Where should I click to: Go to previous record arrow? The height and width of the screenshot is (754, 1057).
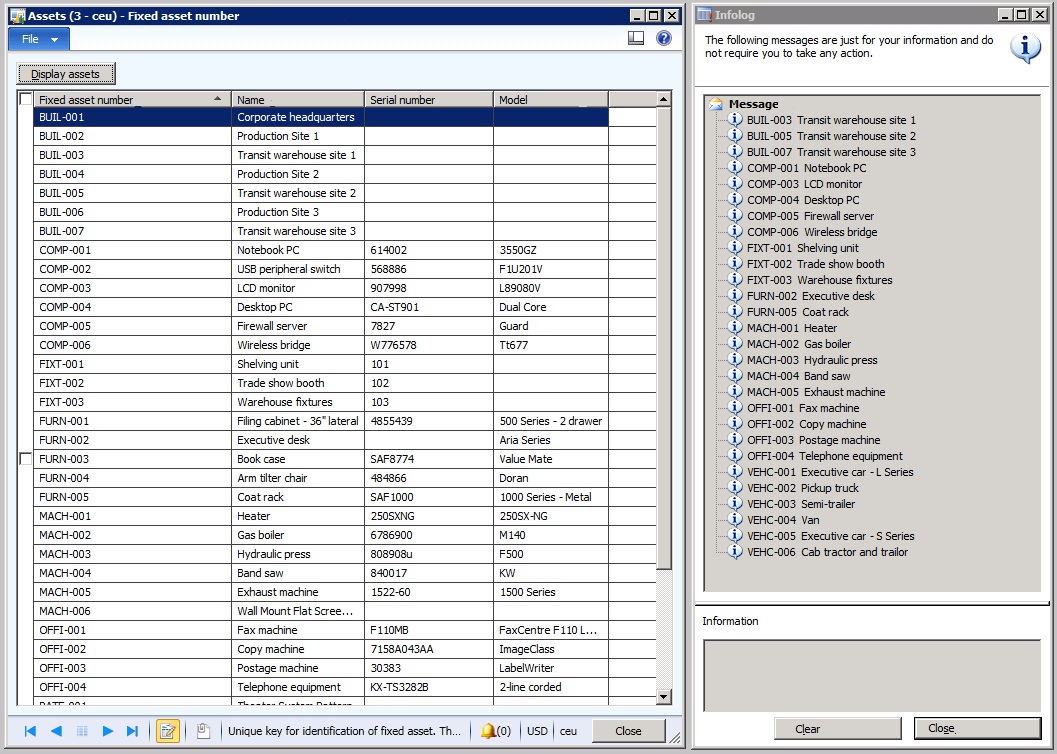[x=56, y=731]
